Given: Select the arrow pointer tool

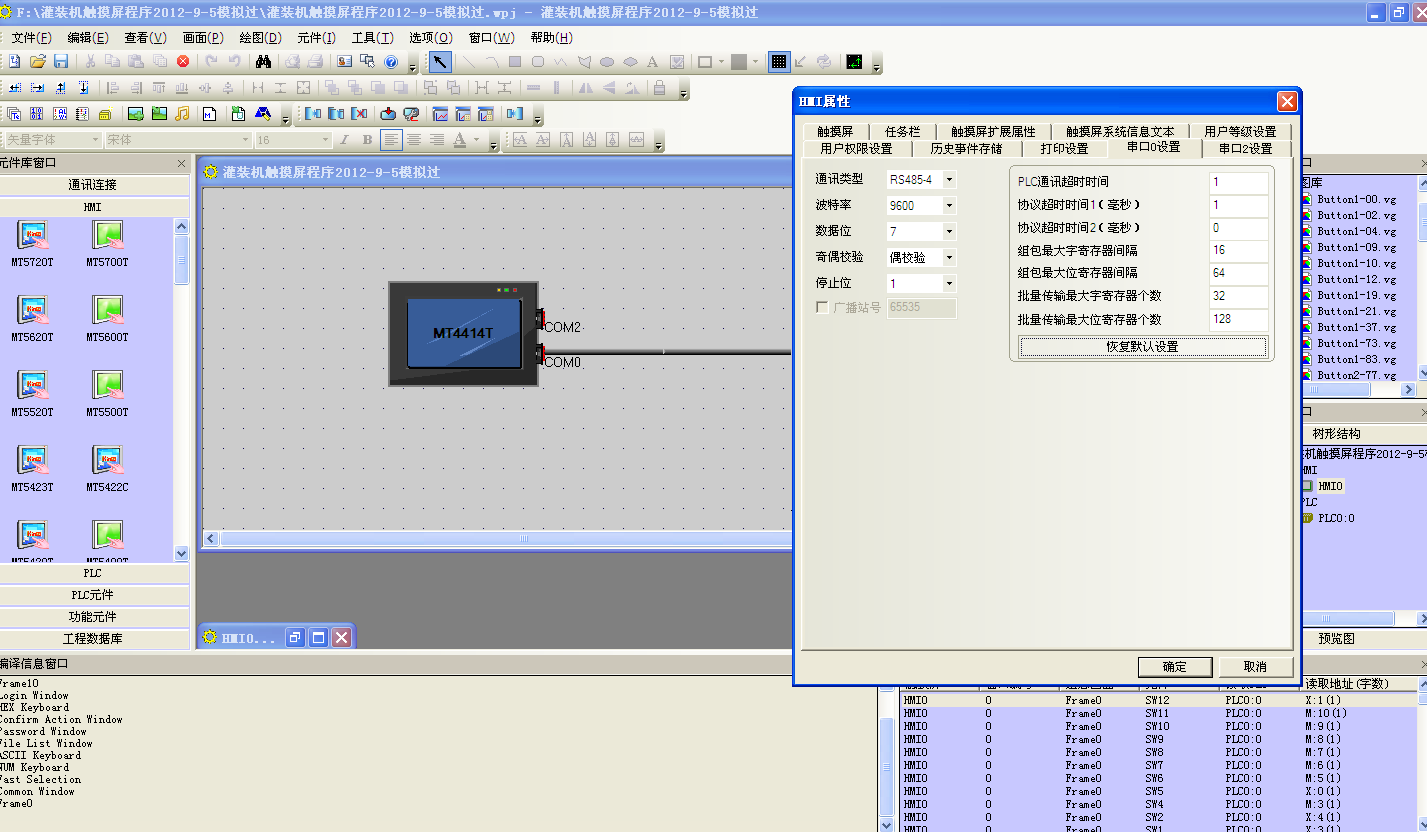Looking at the screenshot, I should [439, 62].
